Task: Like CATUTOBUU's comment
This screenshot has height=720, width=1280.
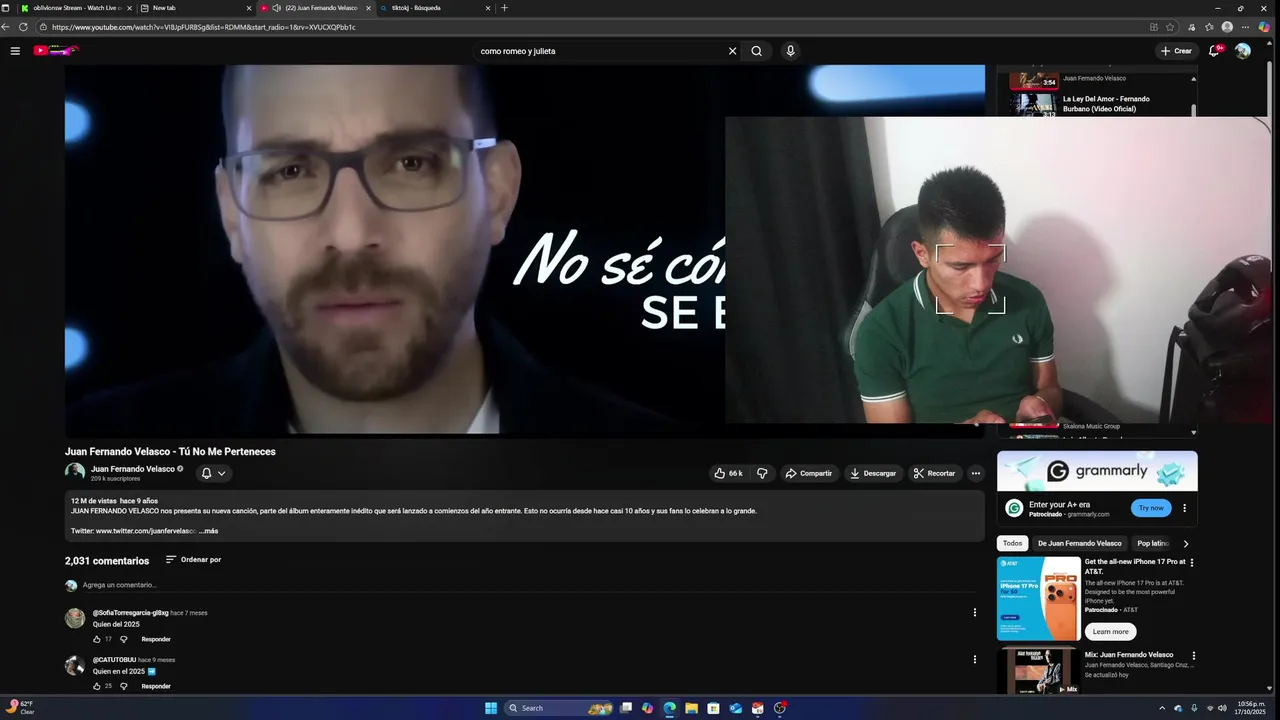Action: coord(97,686)
